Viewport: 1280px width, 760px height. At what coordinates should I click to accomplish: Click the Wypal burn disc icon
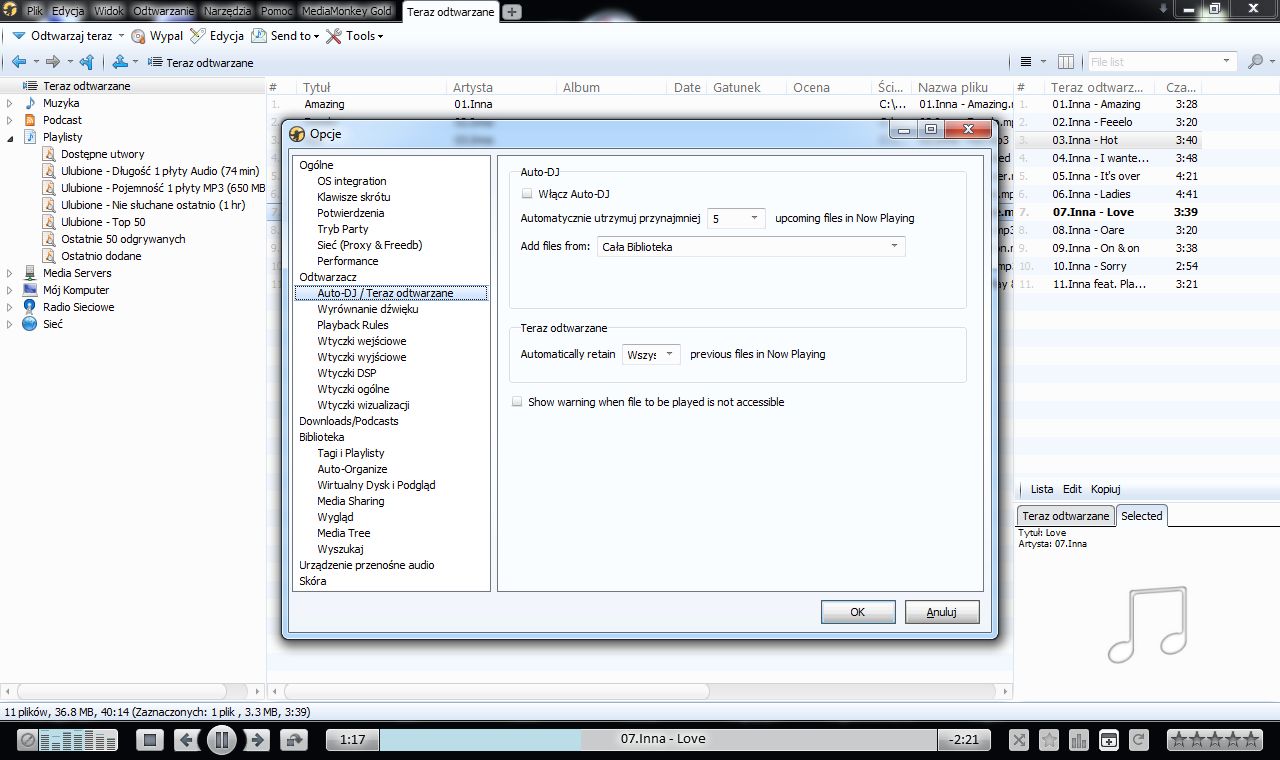[138, 36]
